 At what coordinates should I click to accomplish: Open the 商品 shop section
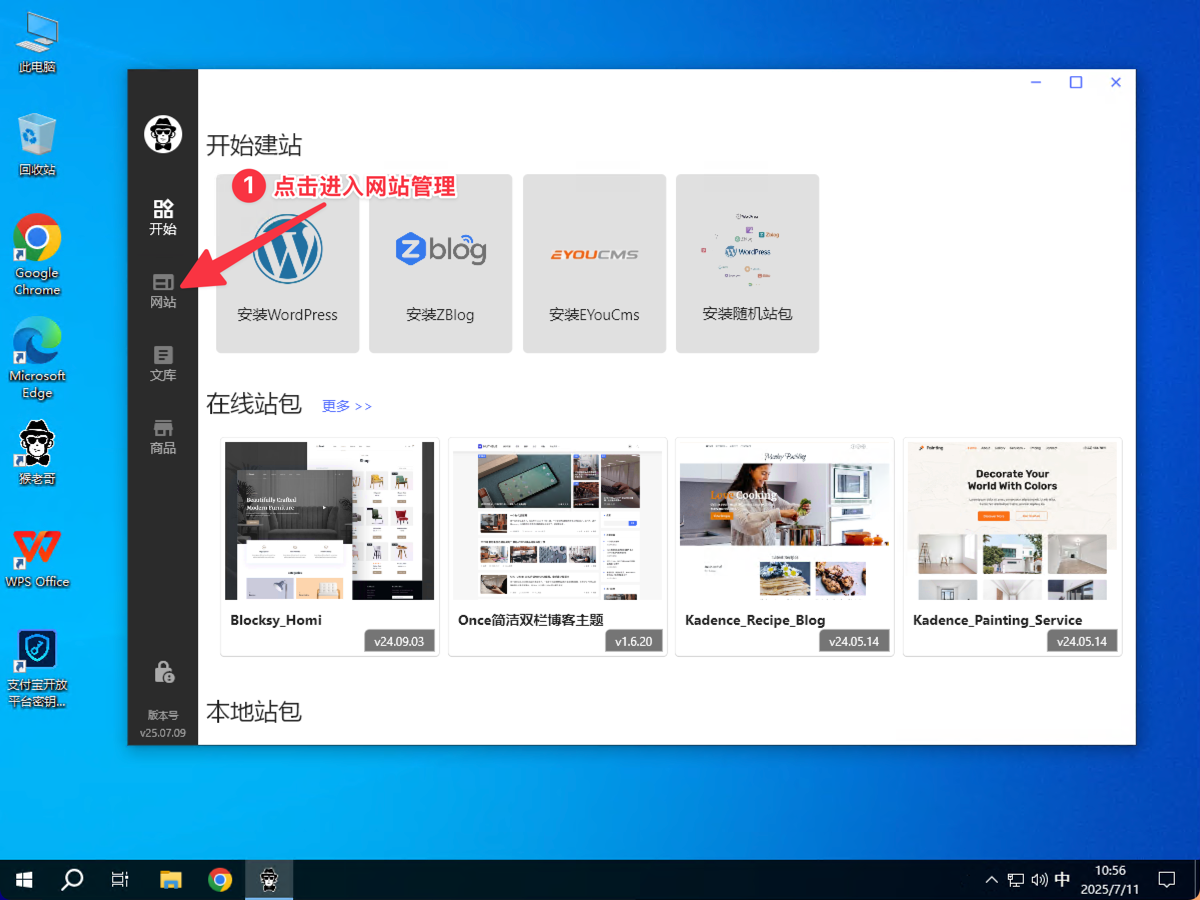coord(163,437)
